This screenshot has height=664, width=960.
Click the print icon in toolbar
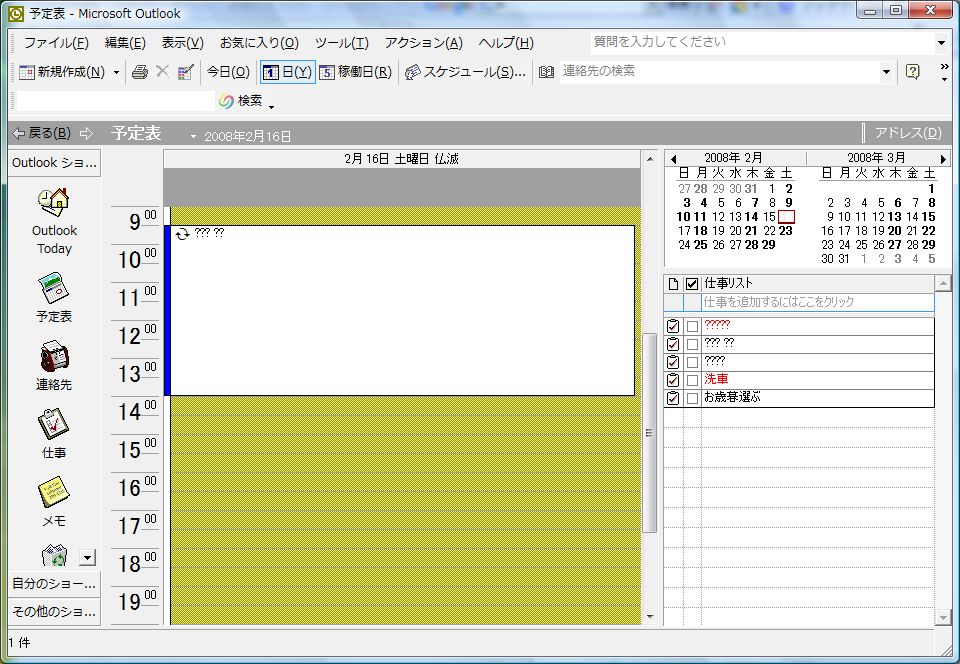140,72
